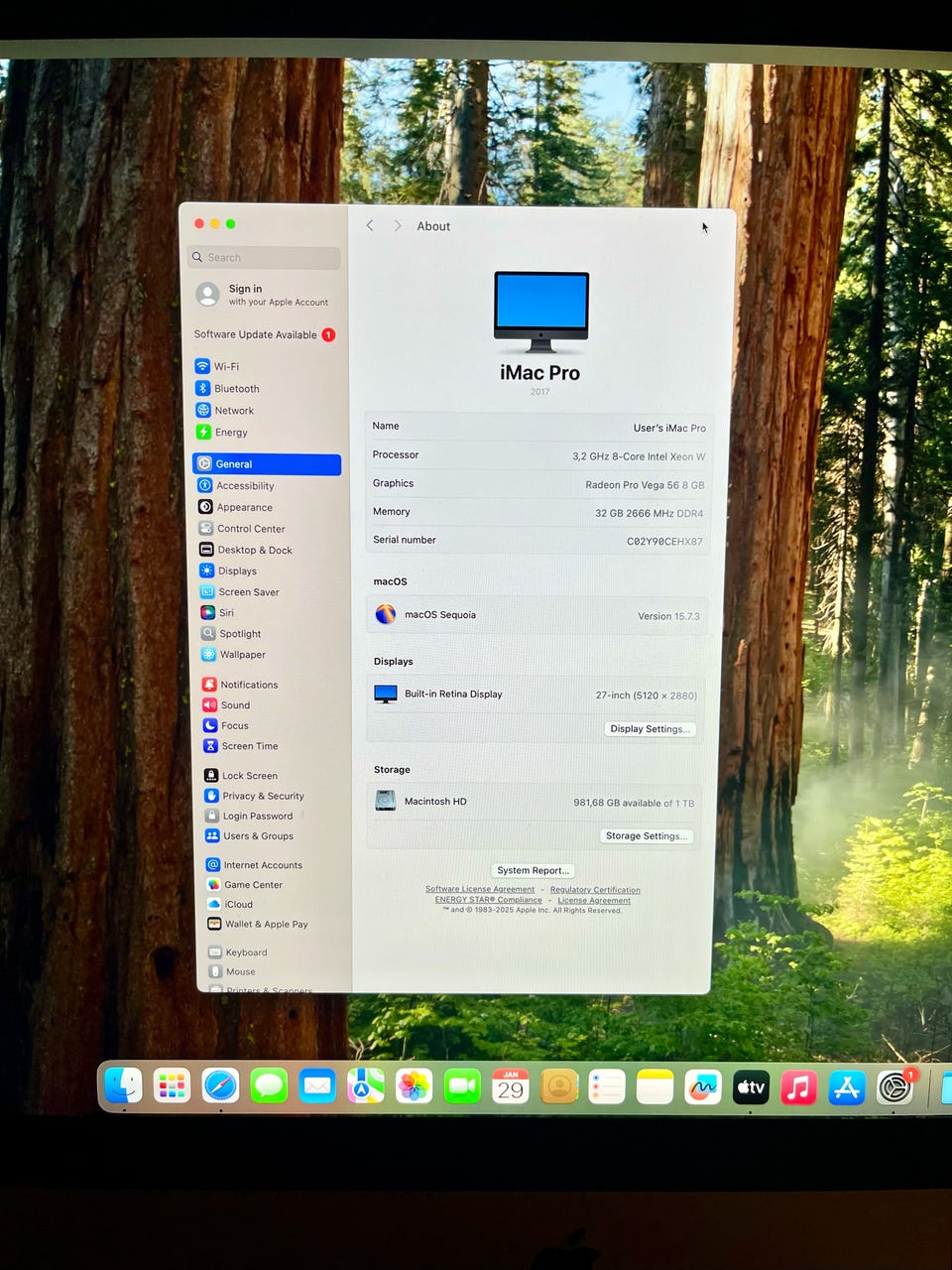Screen dimensions: 952x1270
Task: Open Music from the Dock
Action: [798, 1087]
